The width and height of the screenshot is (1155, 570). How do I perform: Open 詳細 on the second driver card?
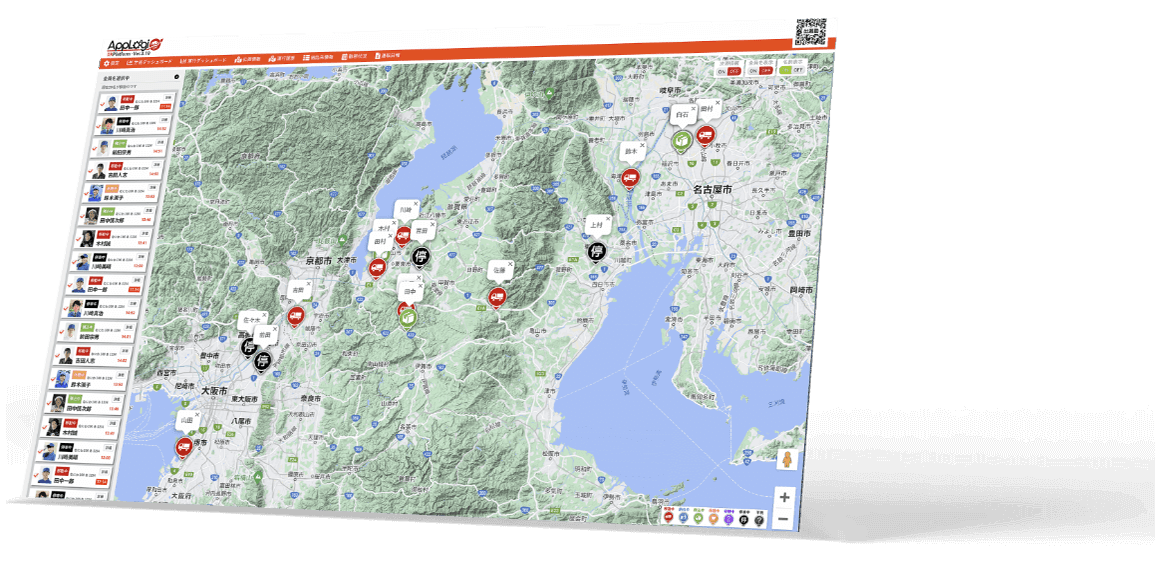click(x=164, y=119)
